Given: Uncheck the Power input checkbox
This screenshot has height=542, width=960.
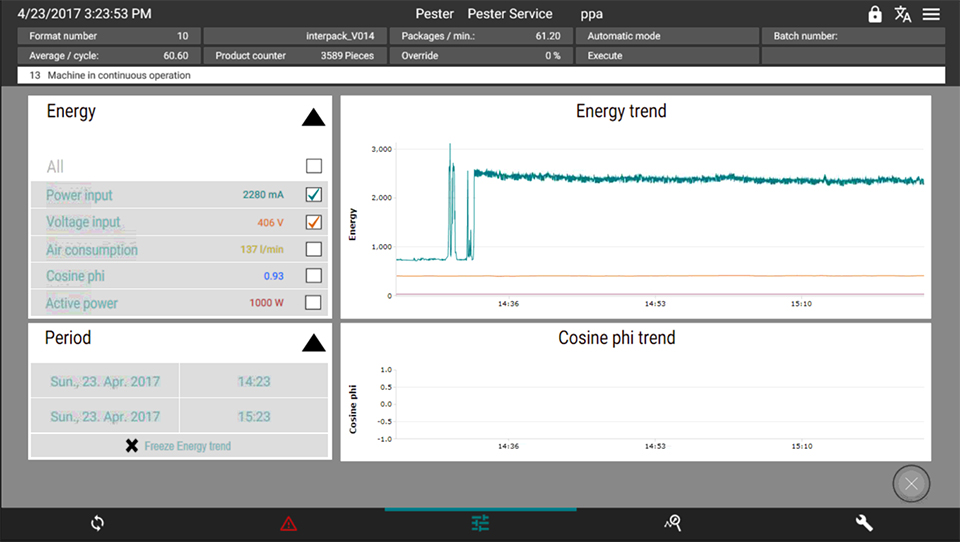Looking at the screenshot, I should tap(314, 194).
